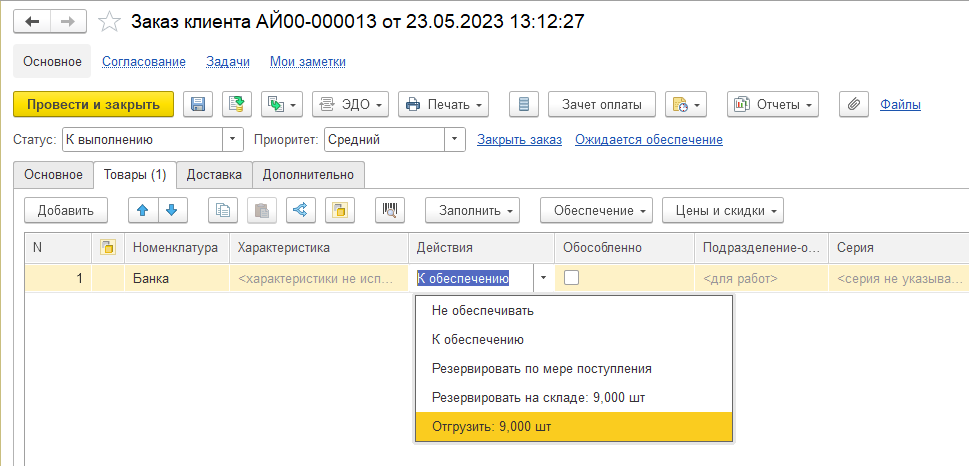
Task: Choose К обеспечению from the dropdown list
Action: [574, 339]
